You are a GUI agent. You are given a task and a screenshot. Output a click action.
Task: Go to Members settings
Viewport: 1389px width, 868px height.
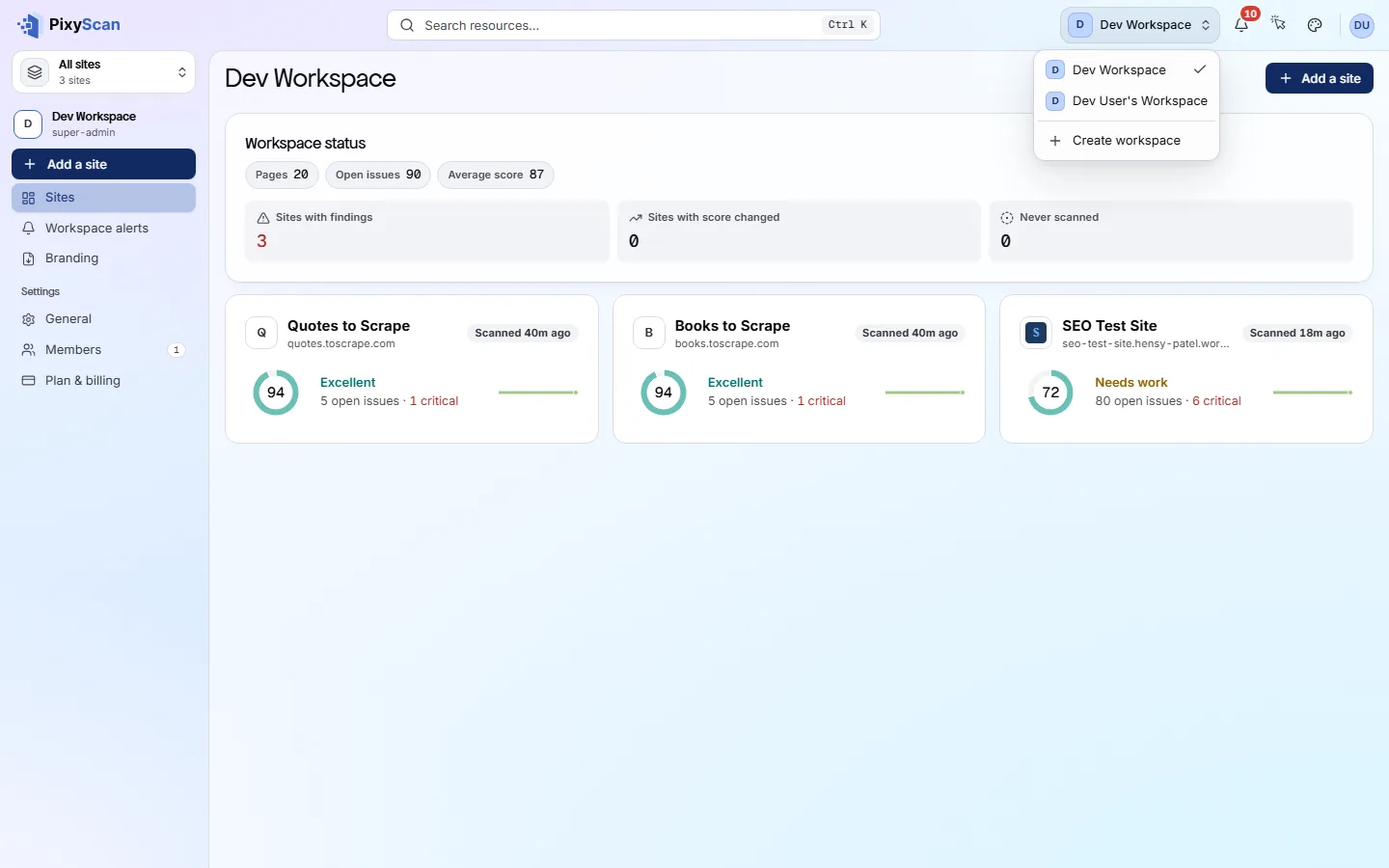click(x=104, y=350)
